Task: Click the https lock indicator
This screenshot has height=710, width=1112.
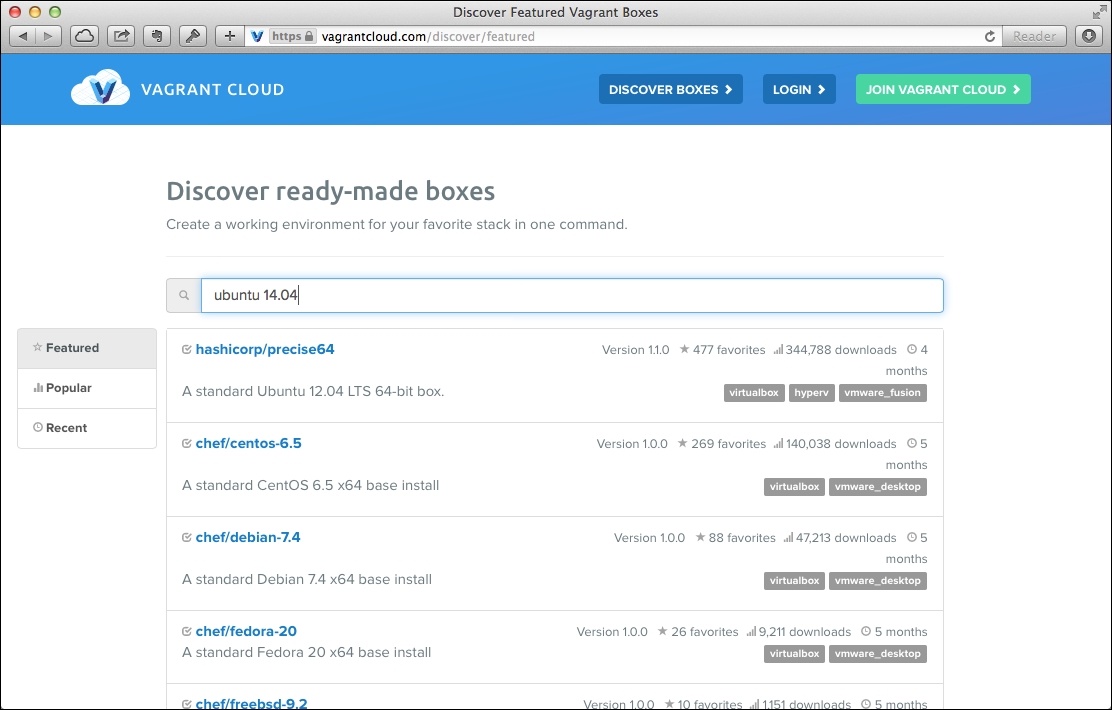Action: 293,36
